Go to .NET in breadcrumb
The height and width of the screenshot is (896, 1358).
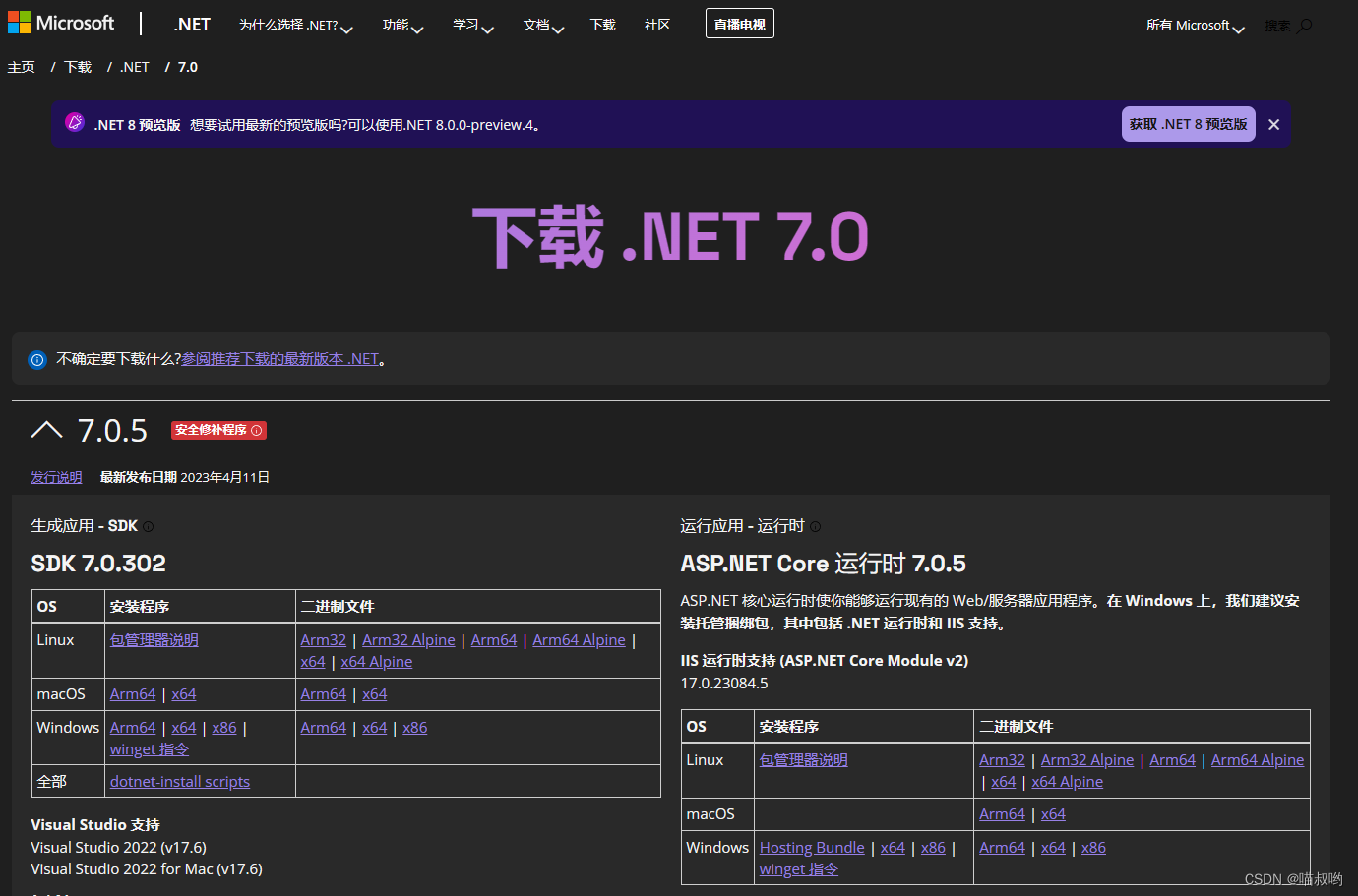point(135,67)
